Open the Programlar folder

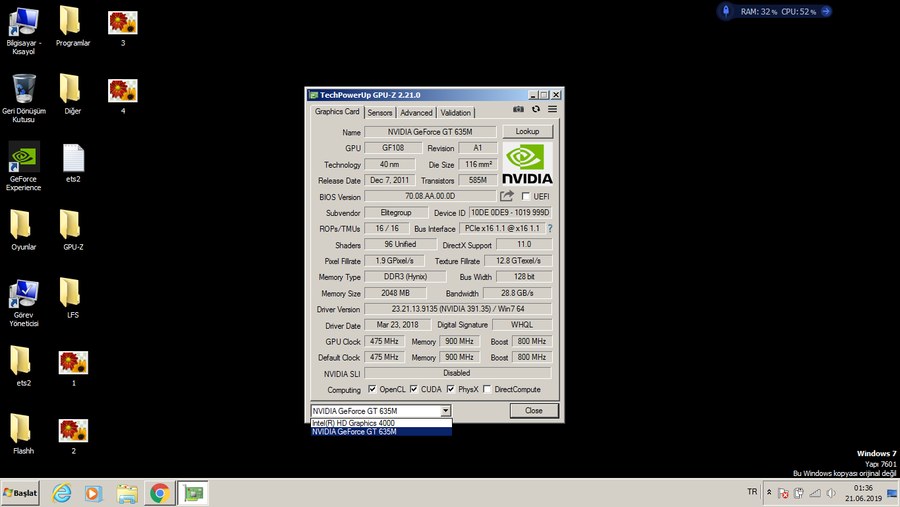point(73,26)
